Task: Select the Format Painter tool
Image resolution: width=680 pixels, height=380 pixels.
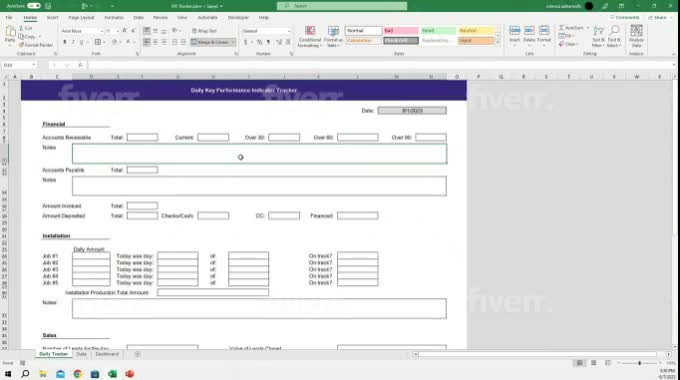Action: pos(36,45)
